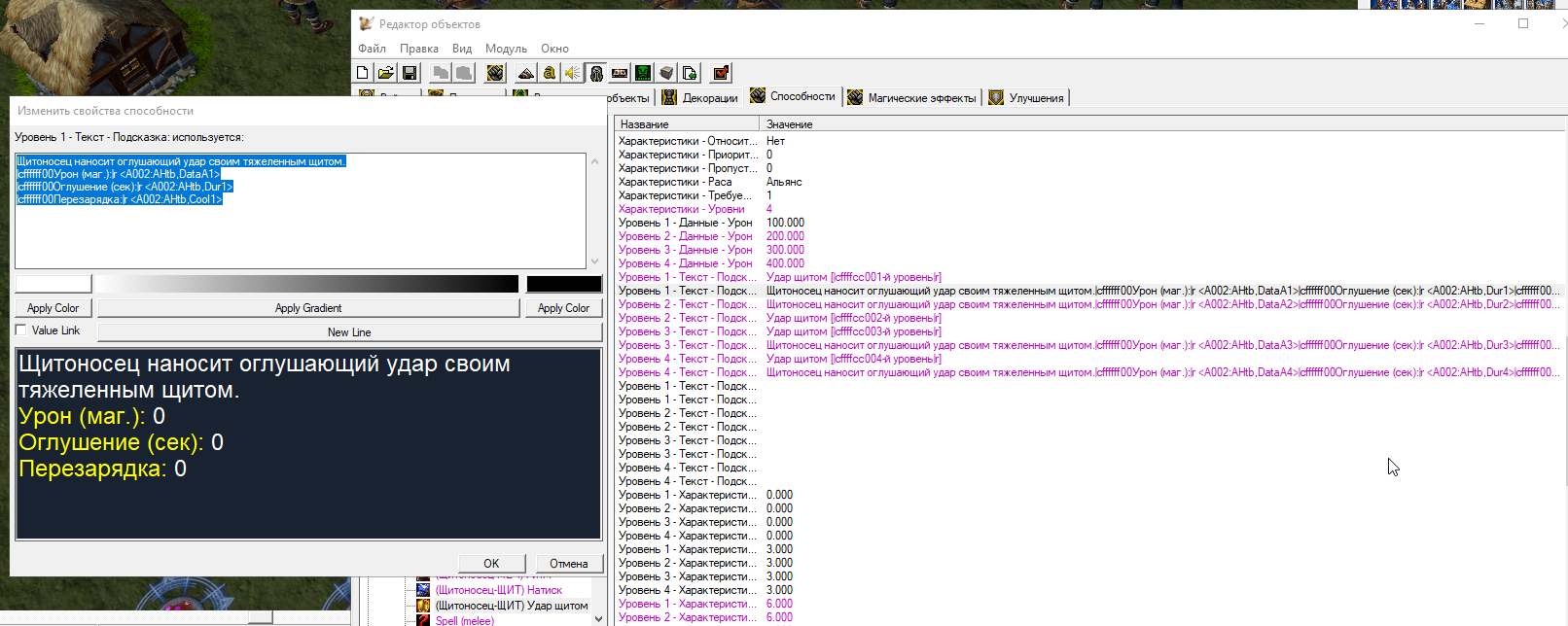The width and height of the screenshot is (1568, 626).
Task: Open the Sound Editor speaker icon
Action: 573,73
